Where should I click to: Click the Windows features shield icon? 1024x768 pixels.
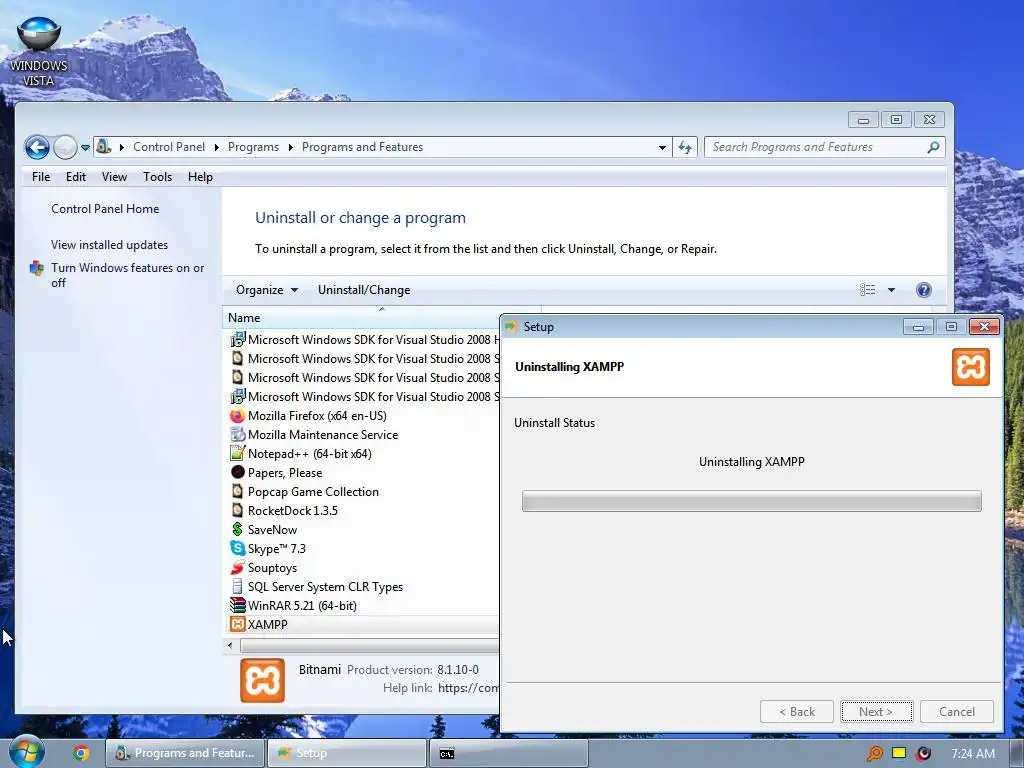tap(37, 268)
